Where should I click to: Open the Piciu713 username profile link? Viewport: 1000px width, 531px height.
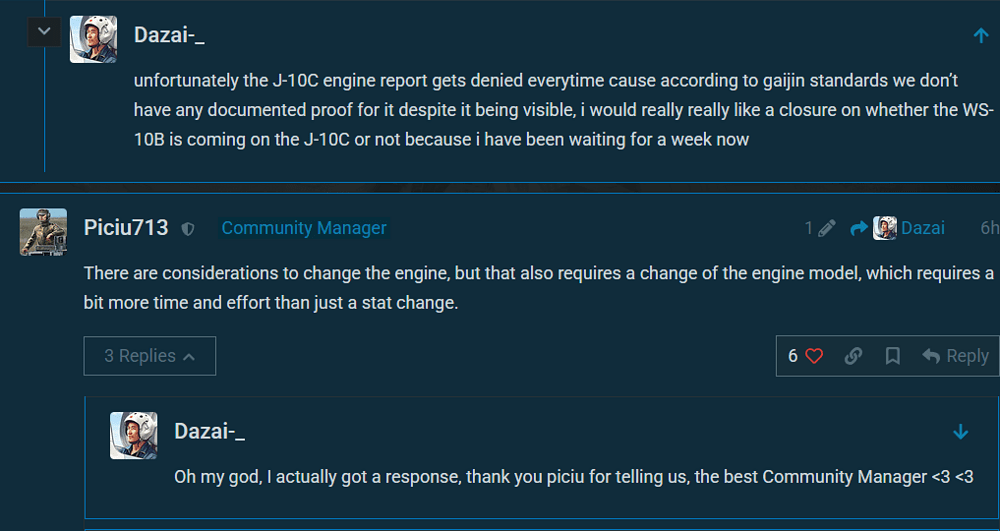pyautogui.click(x=126, y=228)
